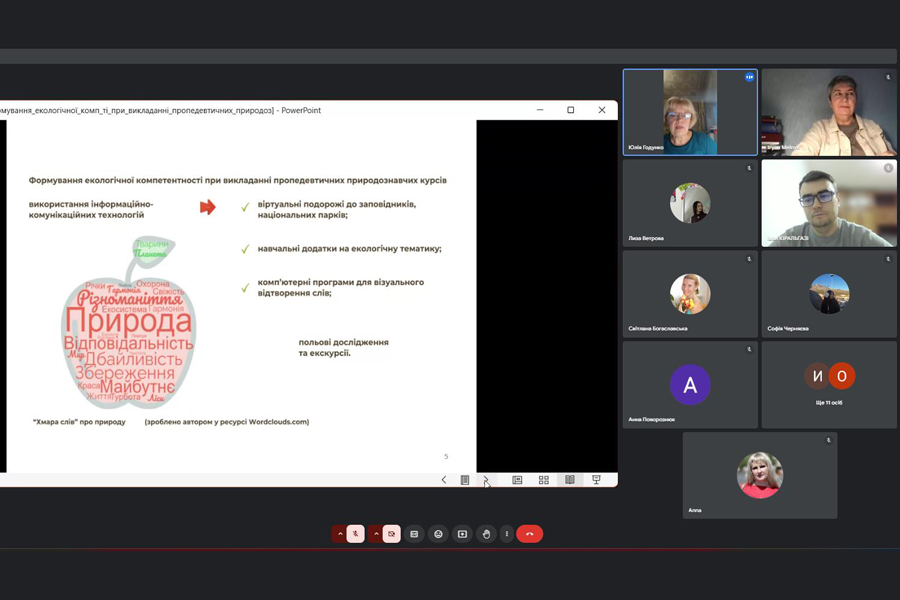Select Reading View icon in PowerPoint

[x=570, y=480]
